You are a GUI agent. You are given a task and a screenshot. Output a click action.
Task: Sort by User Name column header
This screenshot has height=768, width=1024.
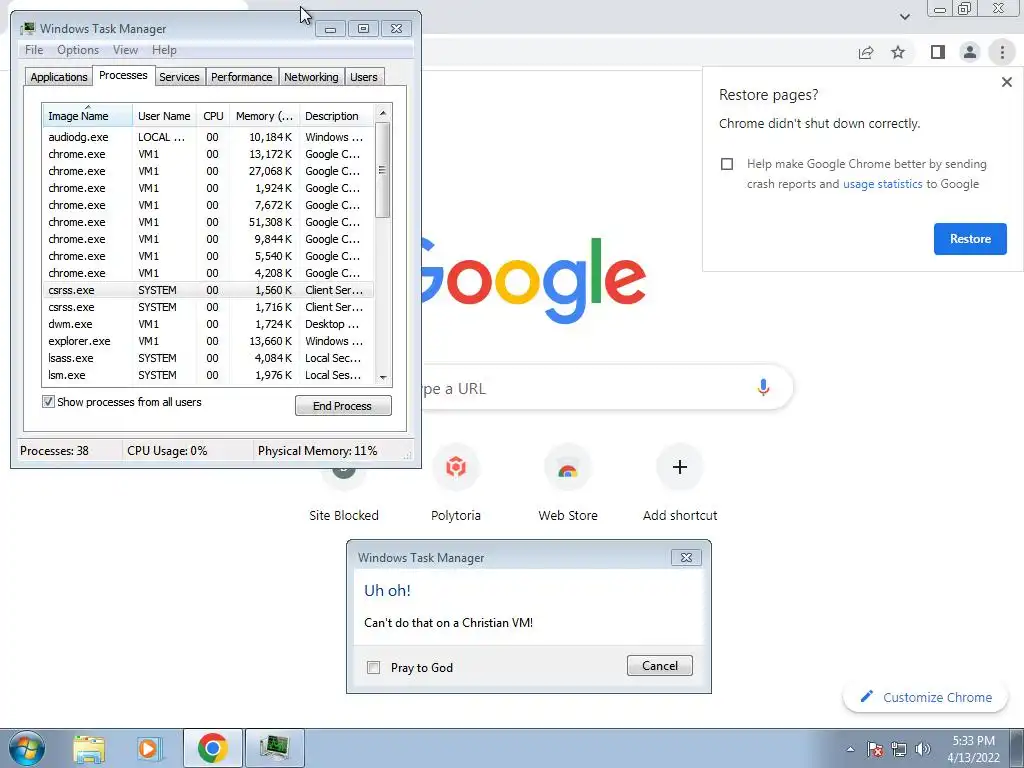tap(164, 116)
